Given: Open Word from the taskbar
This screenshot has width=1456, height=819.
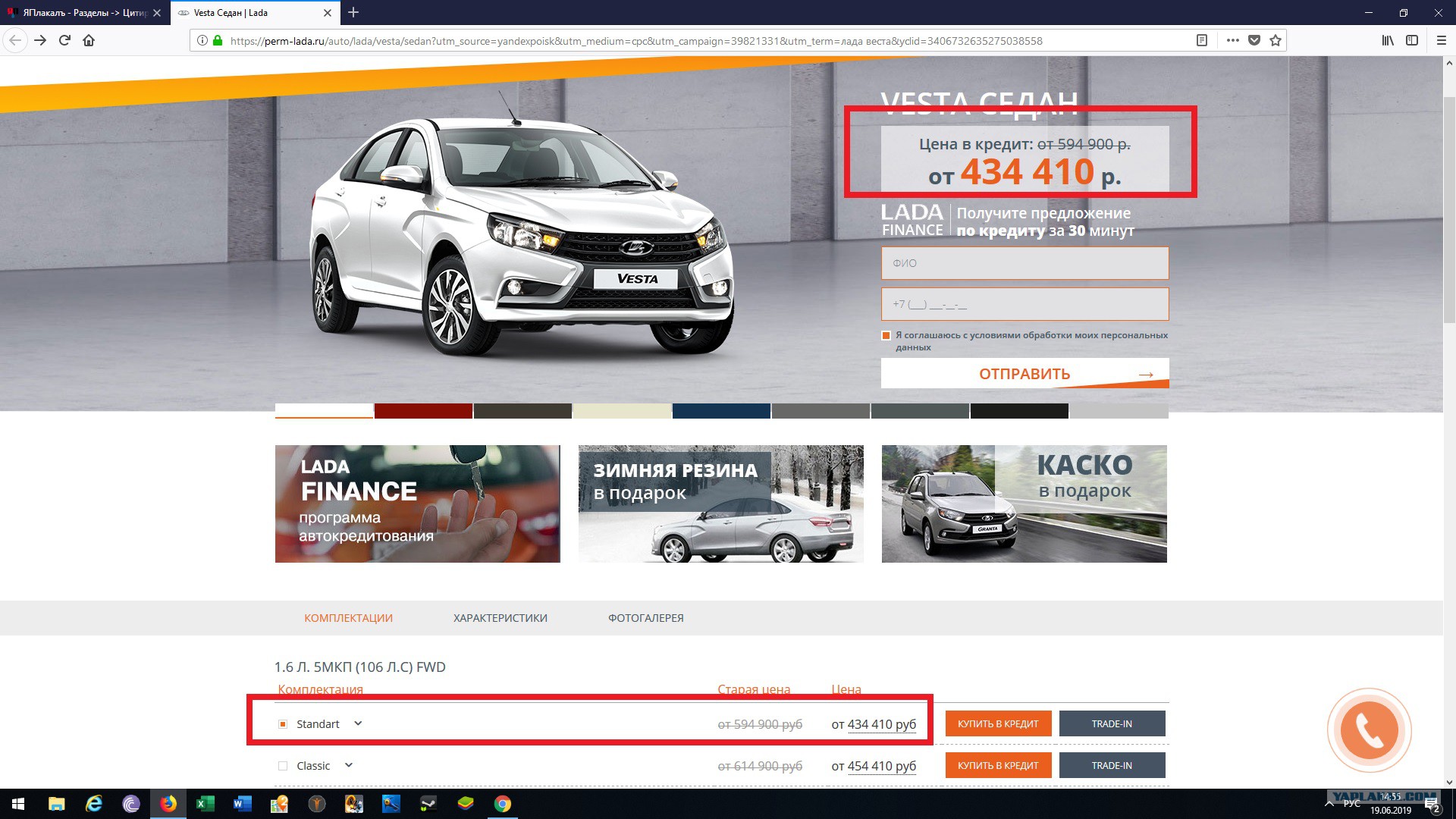Looking at the screenshot, I should pyautogui.click(x=242, y=804).
